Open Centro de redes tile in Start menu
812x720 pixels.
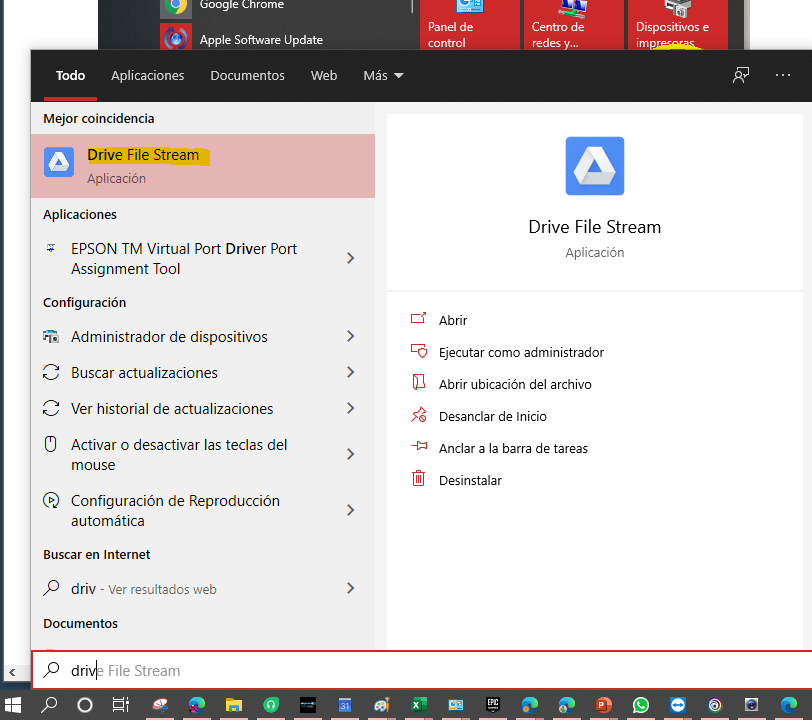coord(574,25)
